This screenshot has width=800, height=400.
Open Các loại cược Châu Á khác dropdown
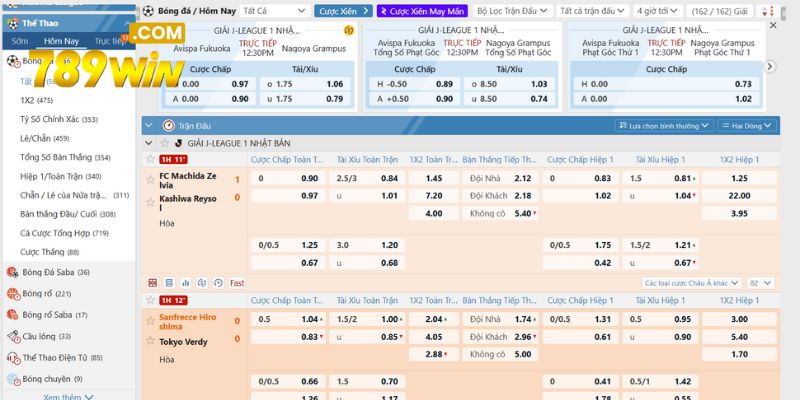(x=691, y=283)
